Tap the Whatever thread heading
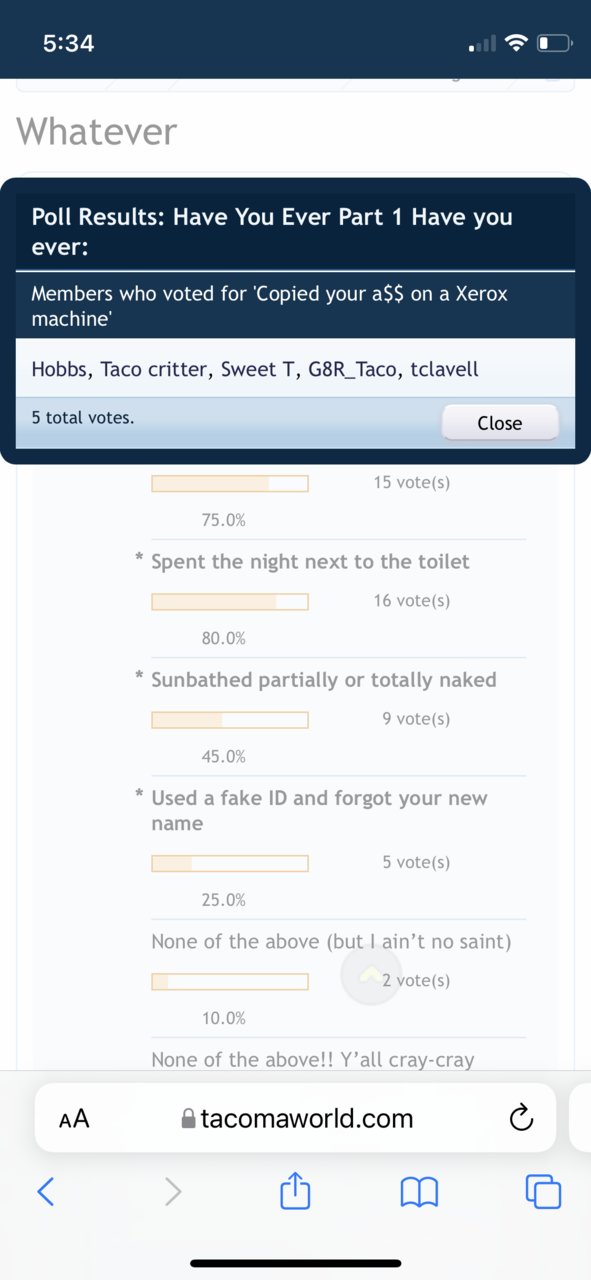Image resolution: width=591 pixels, height=1280 pixels. [x=97, y=131]
